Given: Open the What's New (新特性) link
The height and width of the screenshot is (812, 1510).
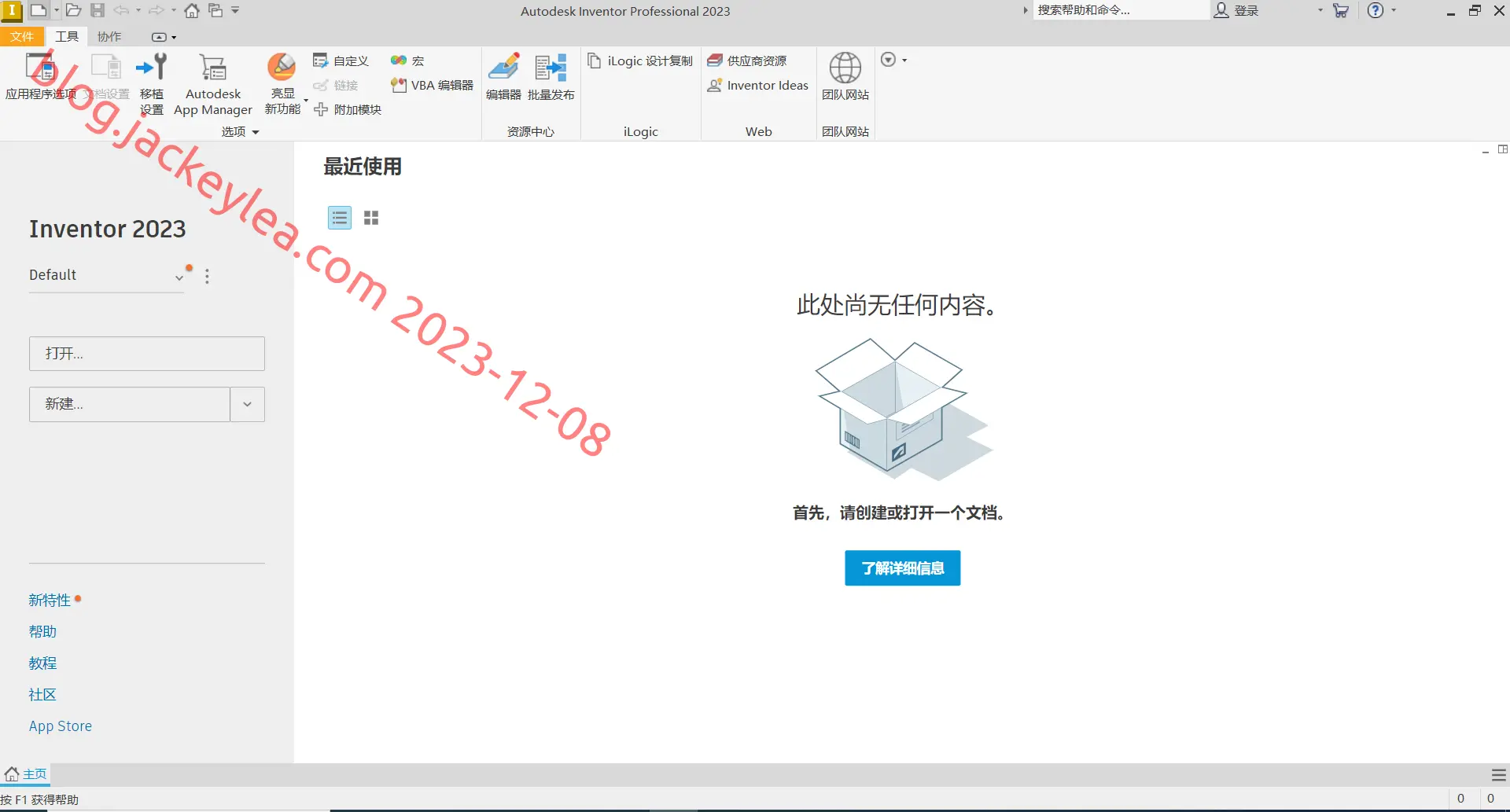Looking at the screenshot, I should tap(50, 600).
